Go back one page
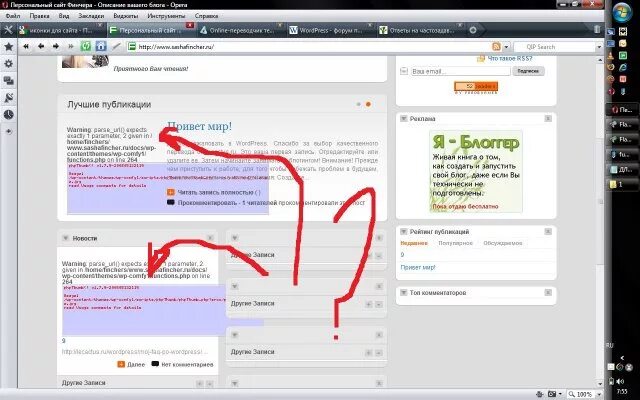This screenshot has height=400, width=640. [x=41, y=47]
